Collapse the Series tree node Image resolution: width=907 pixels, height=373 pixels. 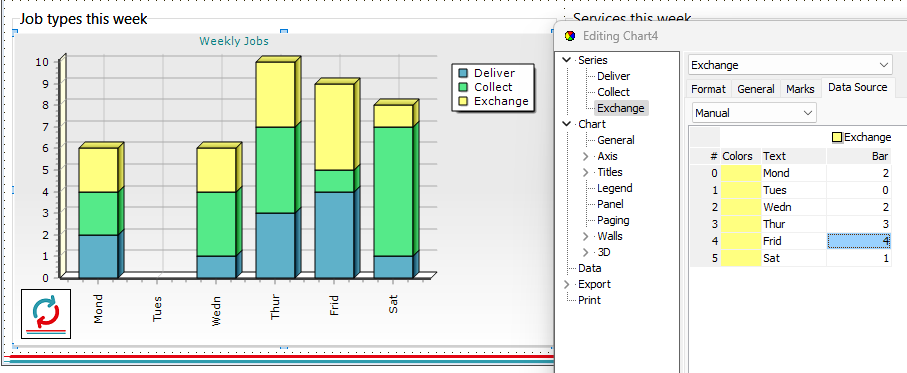click(x=566, y=60)
